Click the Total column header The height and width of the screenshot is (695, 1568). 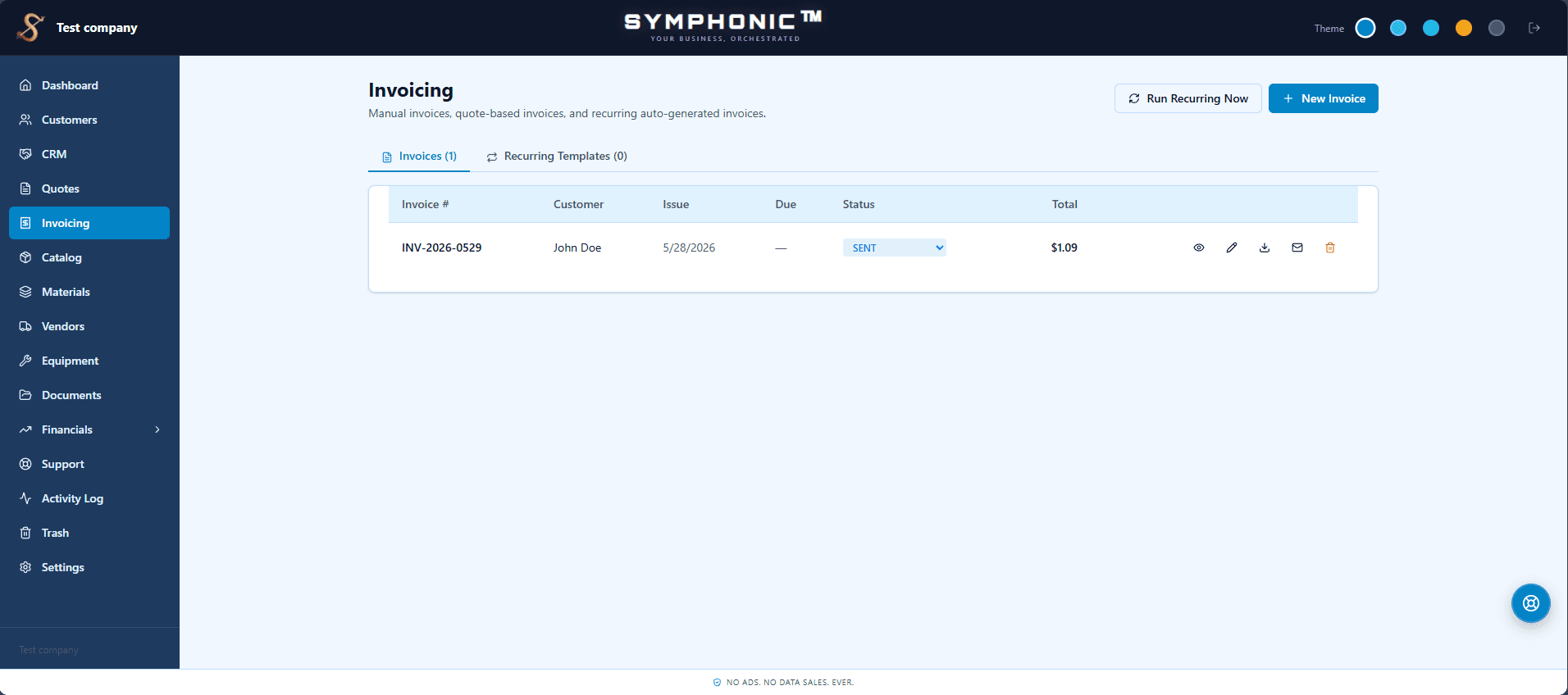(1064, 204)
